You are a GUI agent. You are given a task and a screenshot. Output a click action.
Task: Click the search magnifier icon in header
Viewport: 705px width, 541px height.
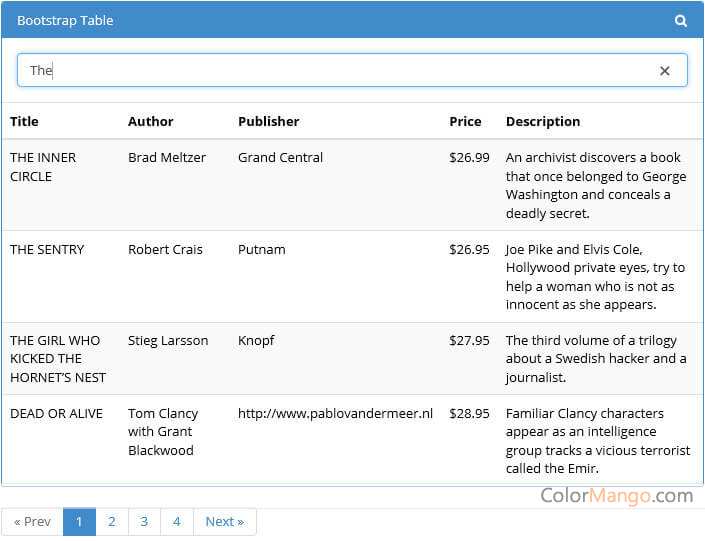click(681, 21)
